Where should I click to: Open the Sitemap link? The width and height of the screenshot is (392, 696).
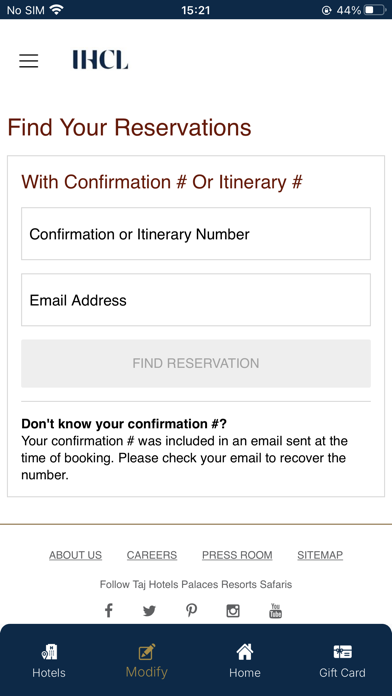pyautogui.click(x=320, y=555)
